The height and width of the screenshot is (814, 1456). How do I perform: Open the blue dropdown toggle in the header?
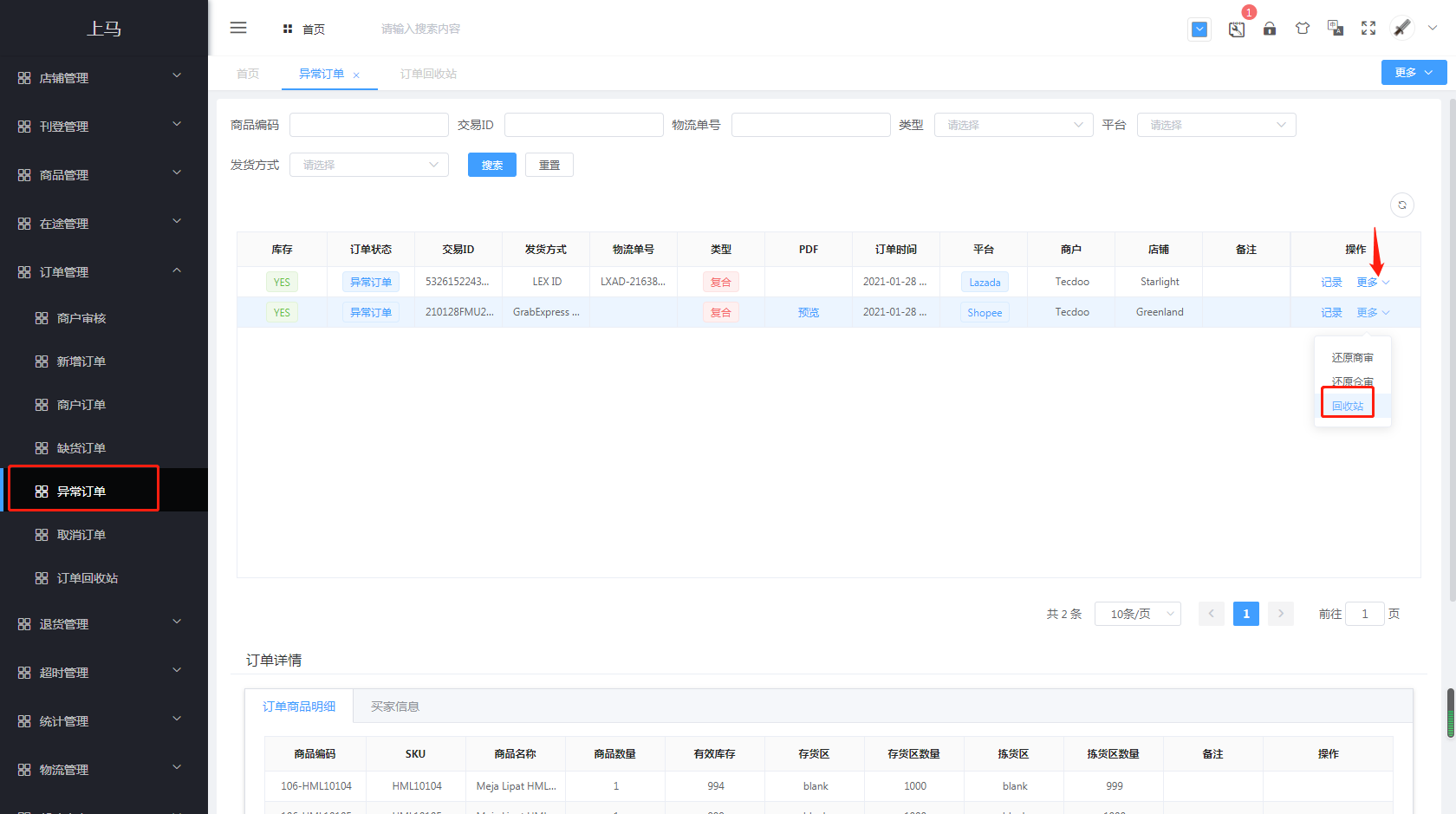(1199, 29)
